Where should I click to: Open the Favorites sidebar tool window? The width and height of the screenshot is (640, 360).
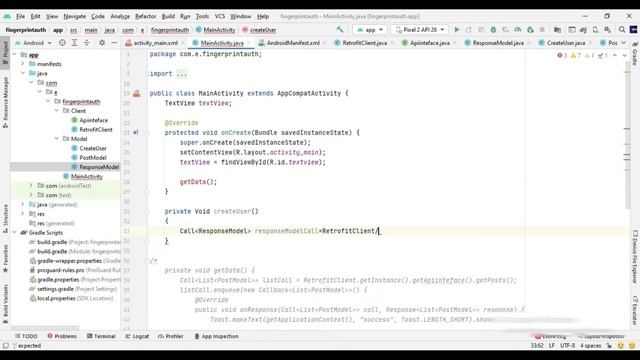point(5,259)
